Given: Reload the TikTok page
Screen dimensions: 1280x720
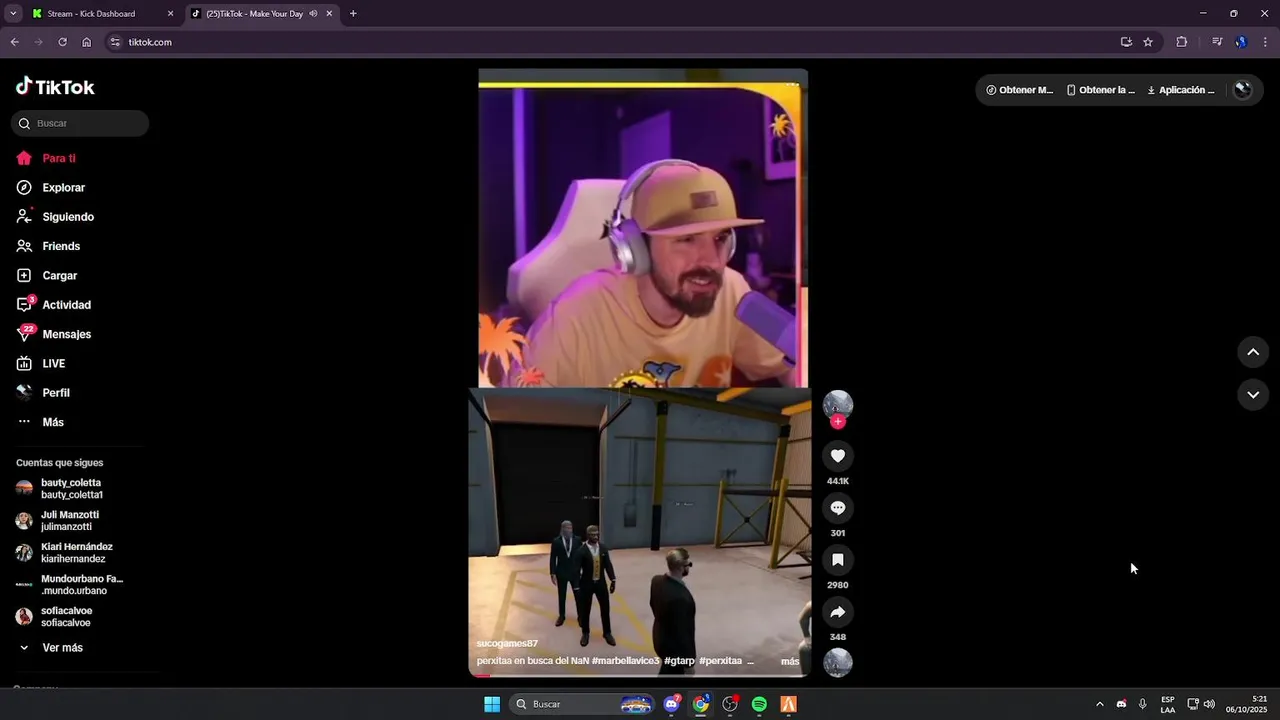Looking at the screenshot, I should (x=62, y=42).
